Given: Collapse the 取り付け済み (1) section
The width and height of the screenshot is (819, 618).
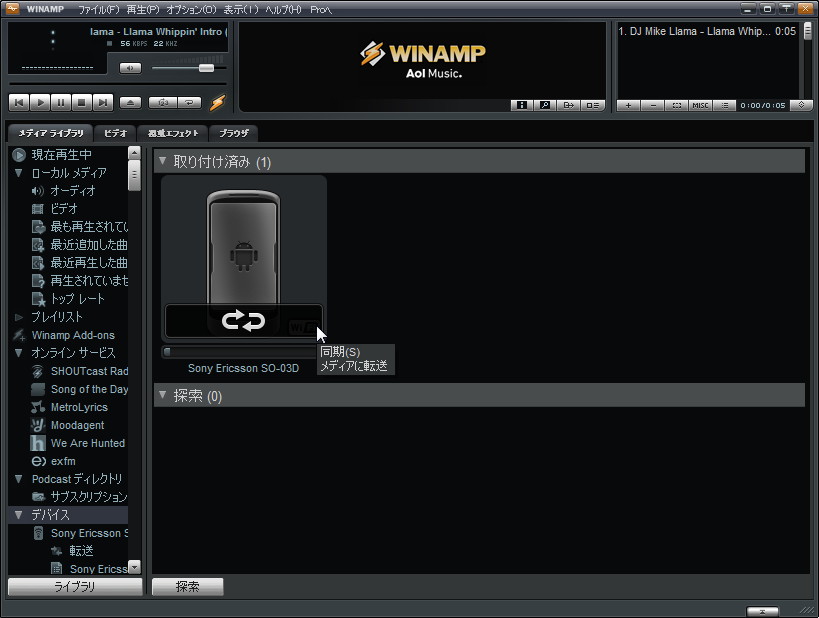Looking at the screenshot, I should [x=163, y=161].
